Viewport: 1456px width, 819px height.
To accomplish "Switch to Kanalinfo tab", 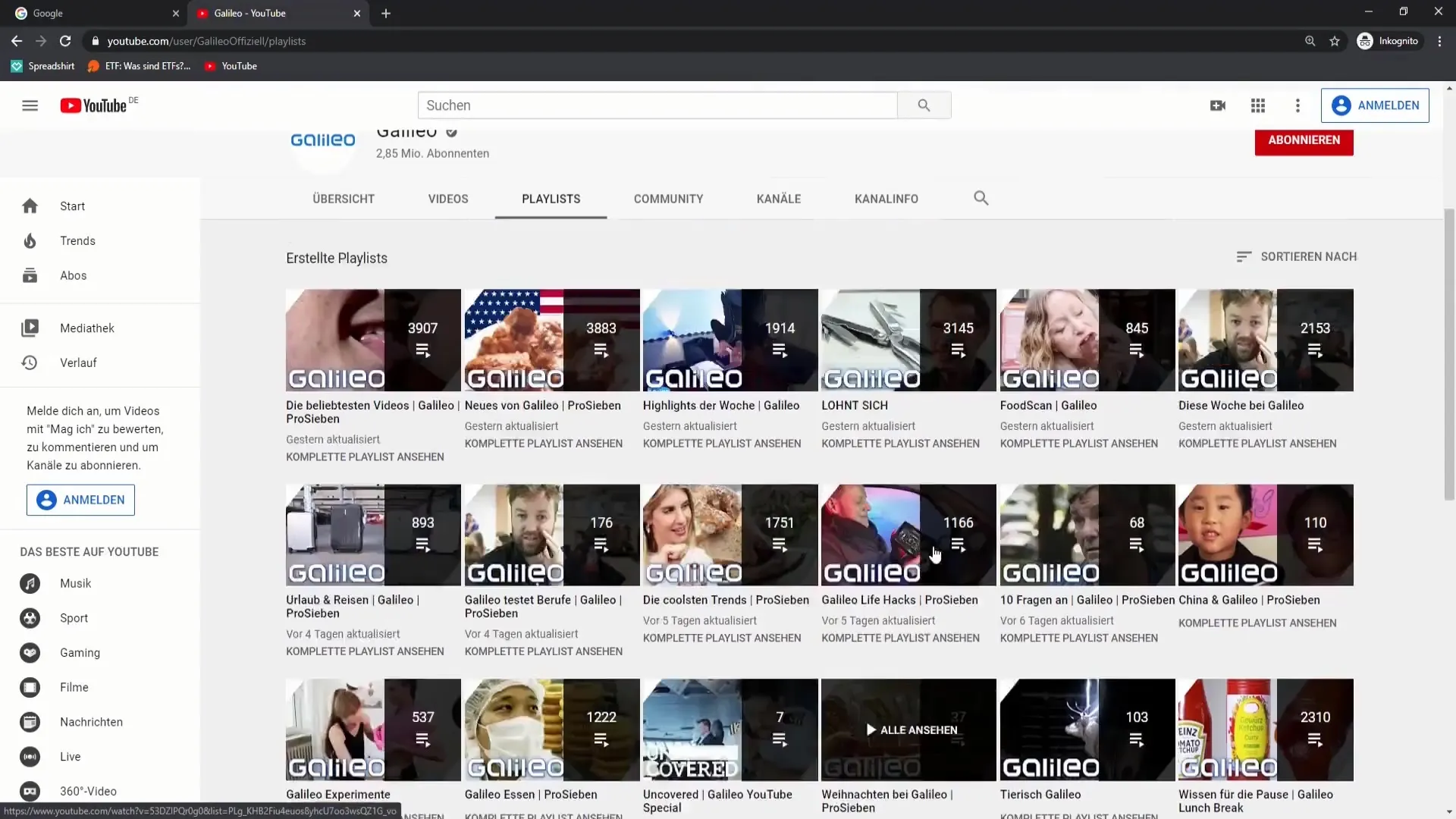I will 886,199.
